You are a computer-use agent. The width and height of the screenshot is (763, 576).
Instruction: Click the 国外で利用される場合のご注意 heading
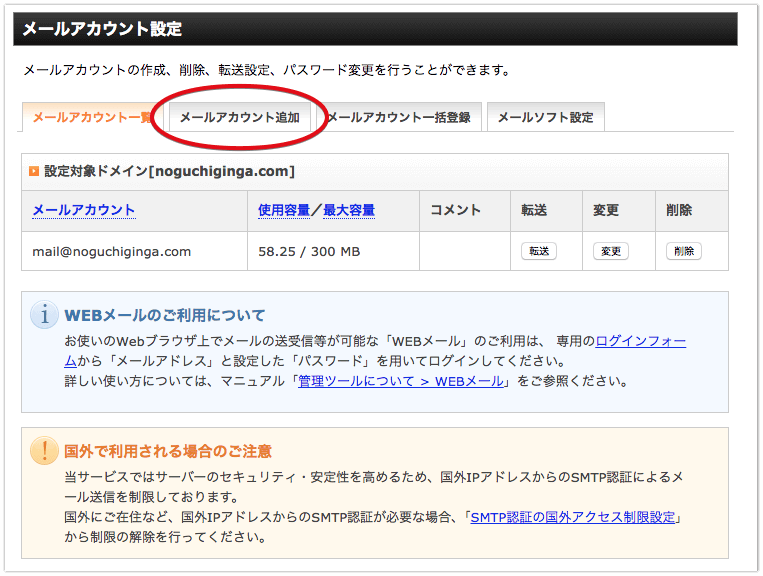pos(168,451)
